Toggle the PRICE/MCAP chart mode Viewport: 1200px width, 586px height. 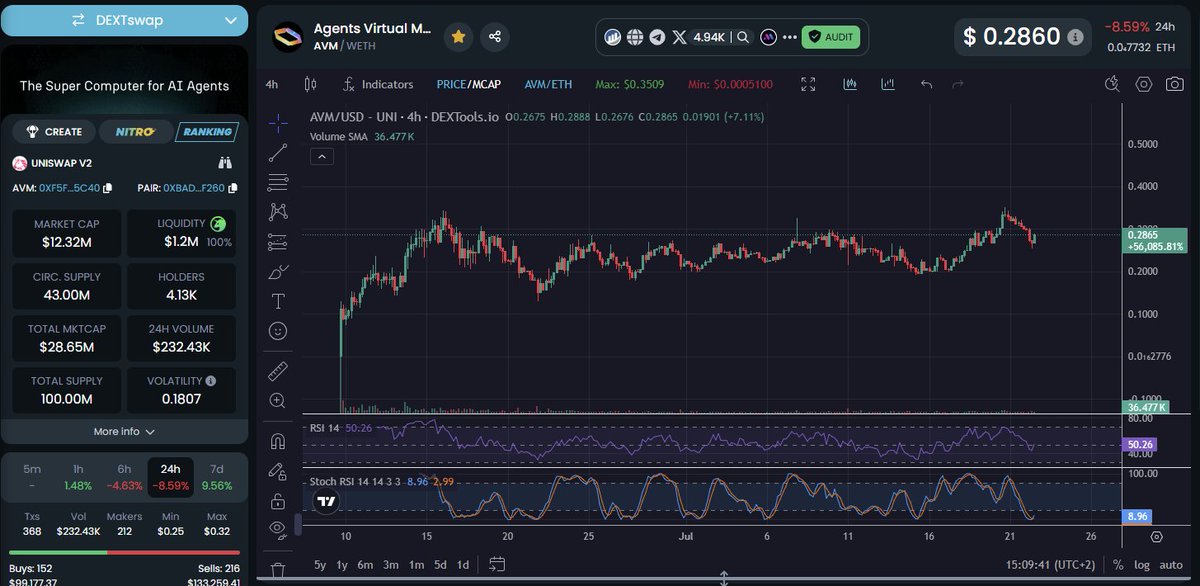(469, 85)
